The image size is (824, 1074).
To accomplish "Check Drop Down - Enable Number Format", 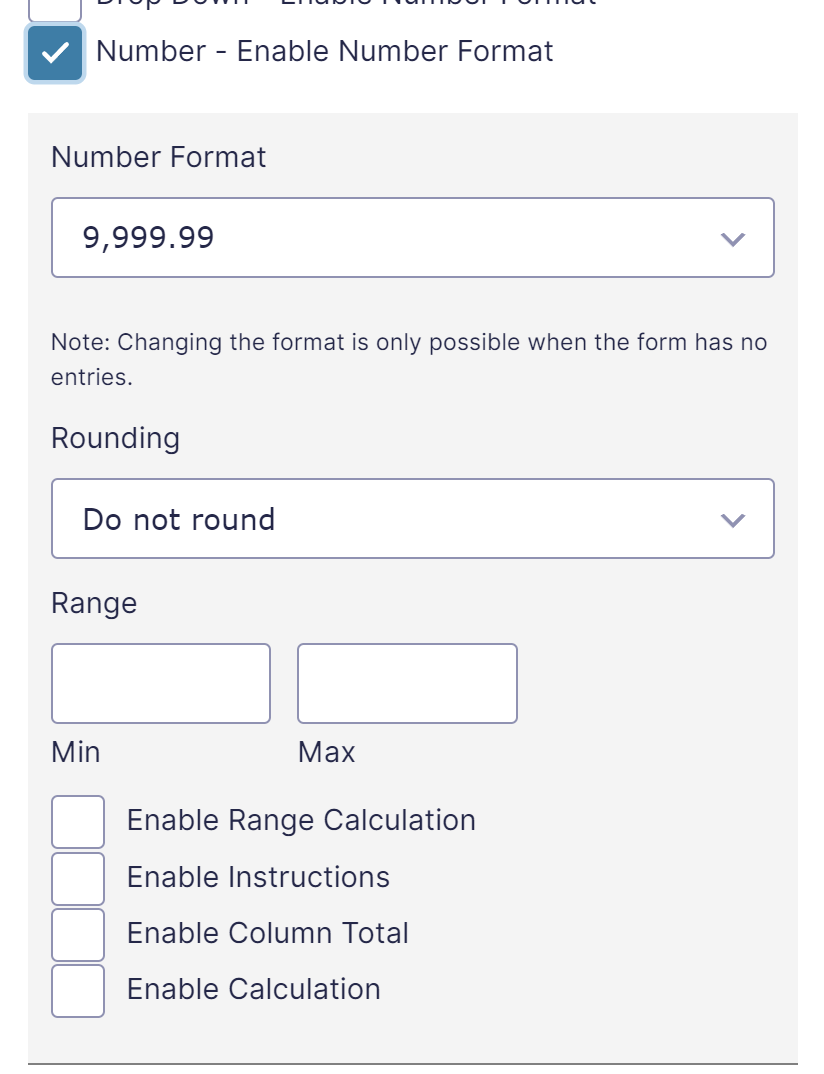I will click(x=54, y=5).
